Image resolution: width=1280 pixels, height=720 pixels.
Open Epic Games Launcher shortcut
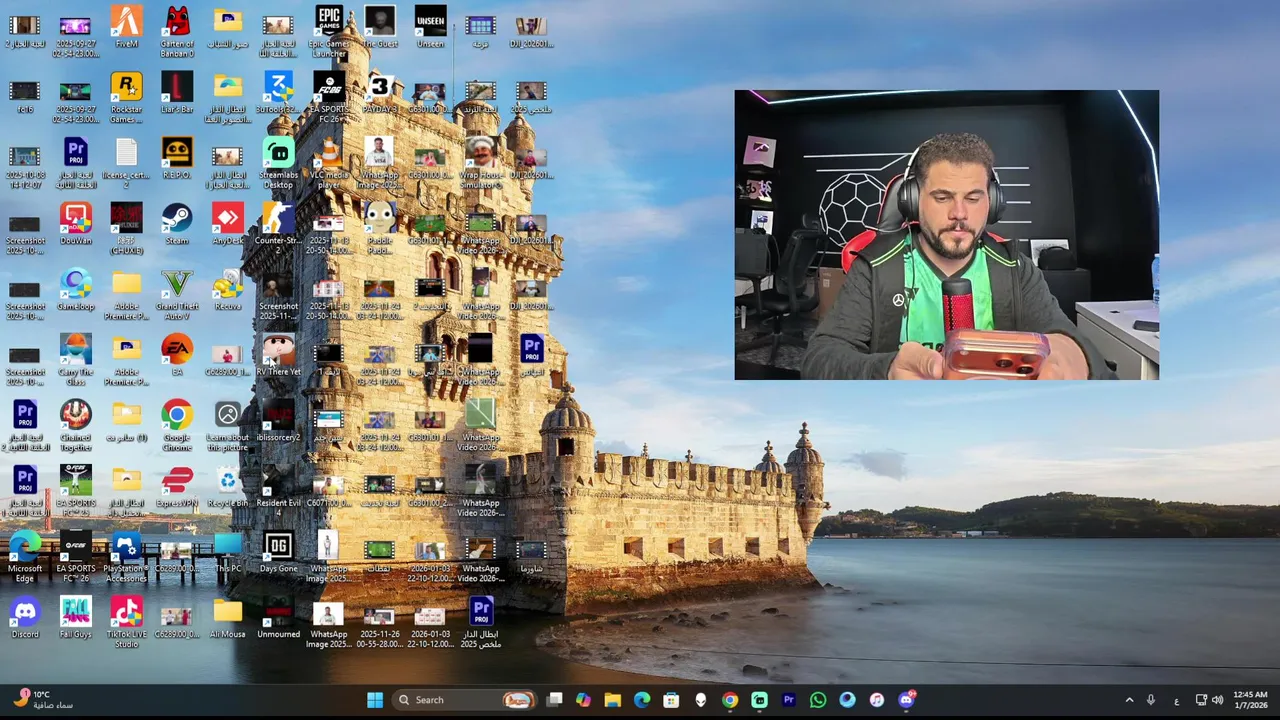[x=329, y=32]
